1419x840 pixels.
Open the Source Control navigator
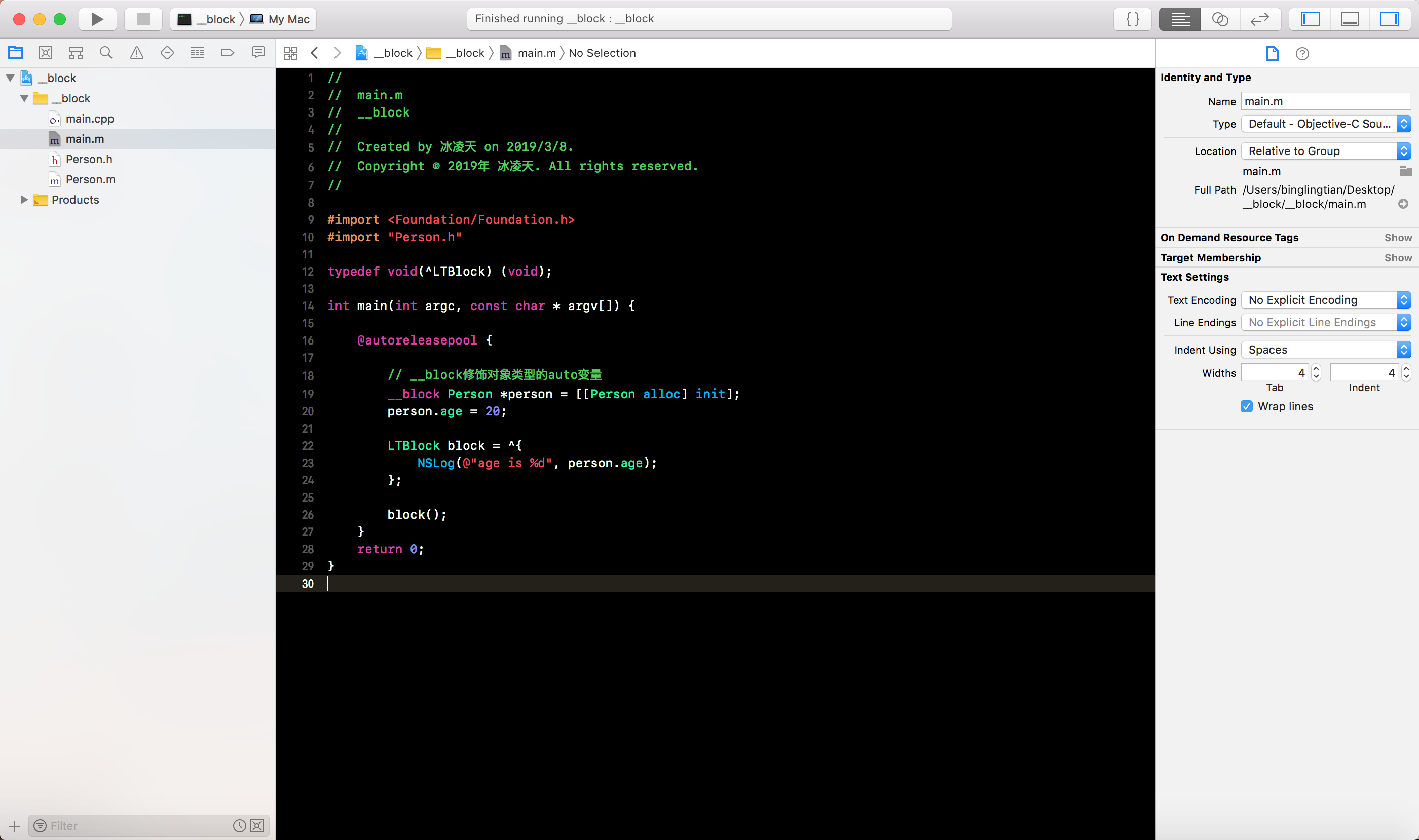(46, 53)
